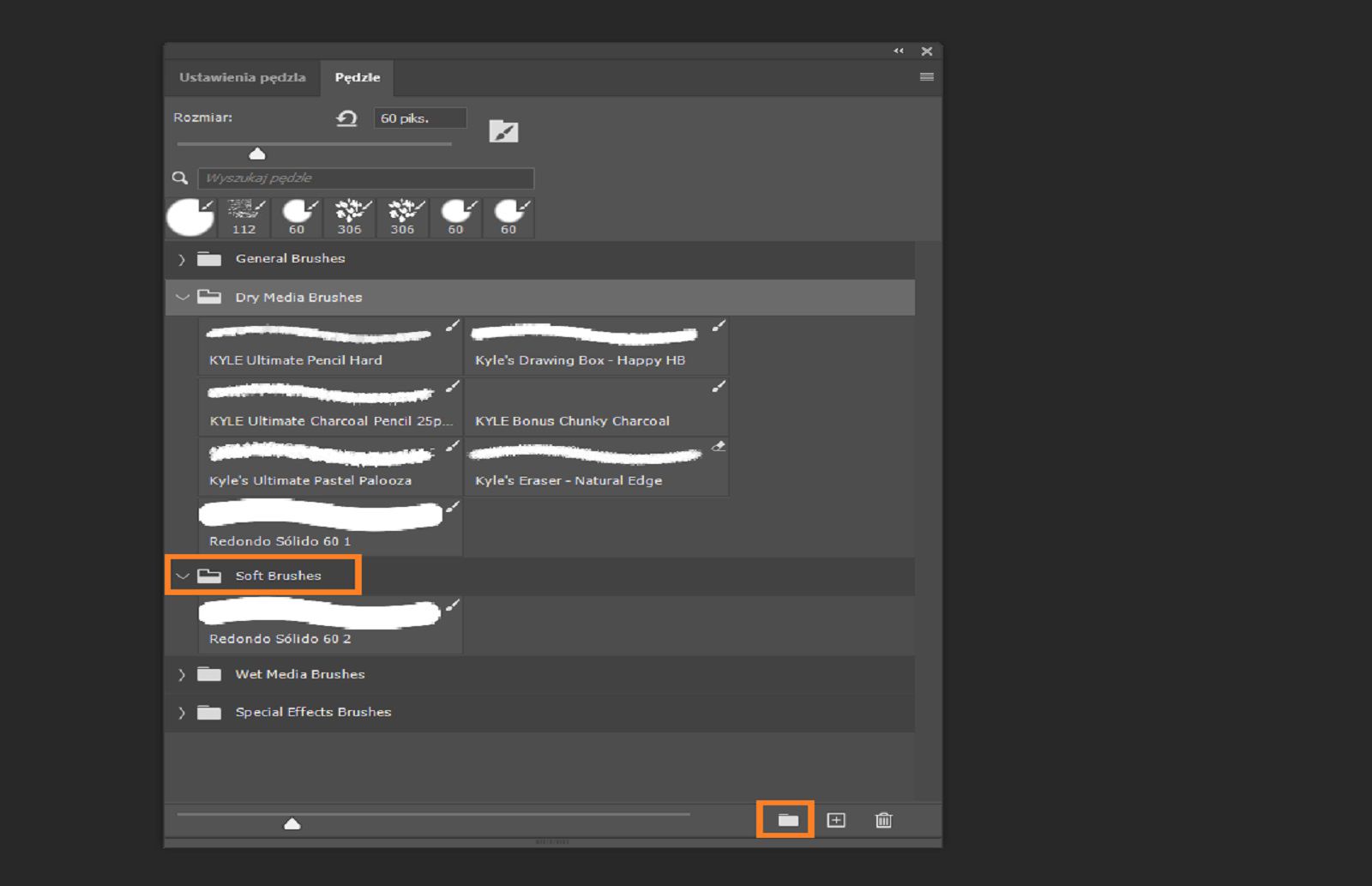1372x886 pixels.
Task: Create a new brush group with the folder icon
Action: [x=788, y=820]
